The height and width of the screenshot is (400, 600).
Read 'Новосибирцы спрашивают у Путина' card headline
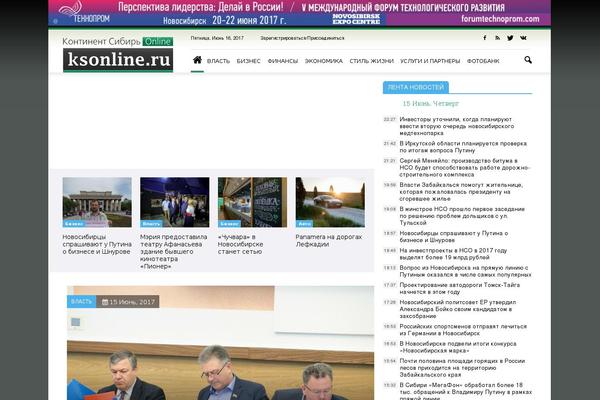click(97, 244)
